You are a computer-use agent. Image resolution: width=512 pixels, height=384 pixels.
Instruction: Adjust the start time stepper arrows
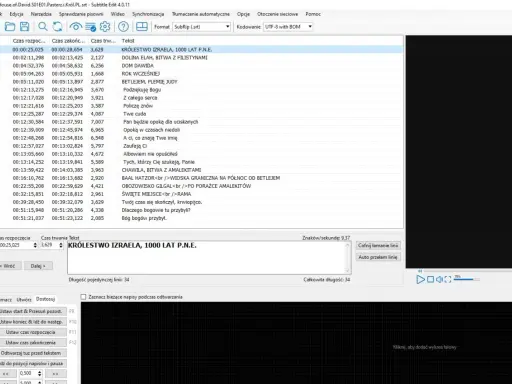pyautogui.click(x=35, y=245)
